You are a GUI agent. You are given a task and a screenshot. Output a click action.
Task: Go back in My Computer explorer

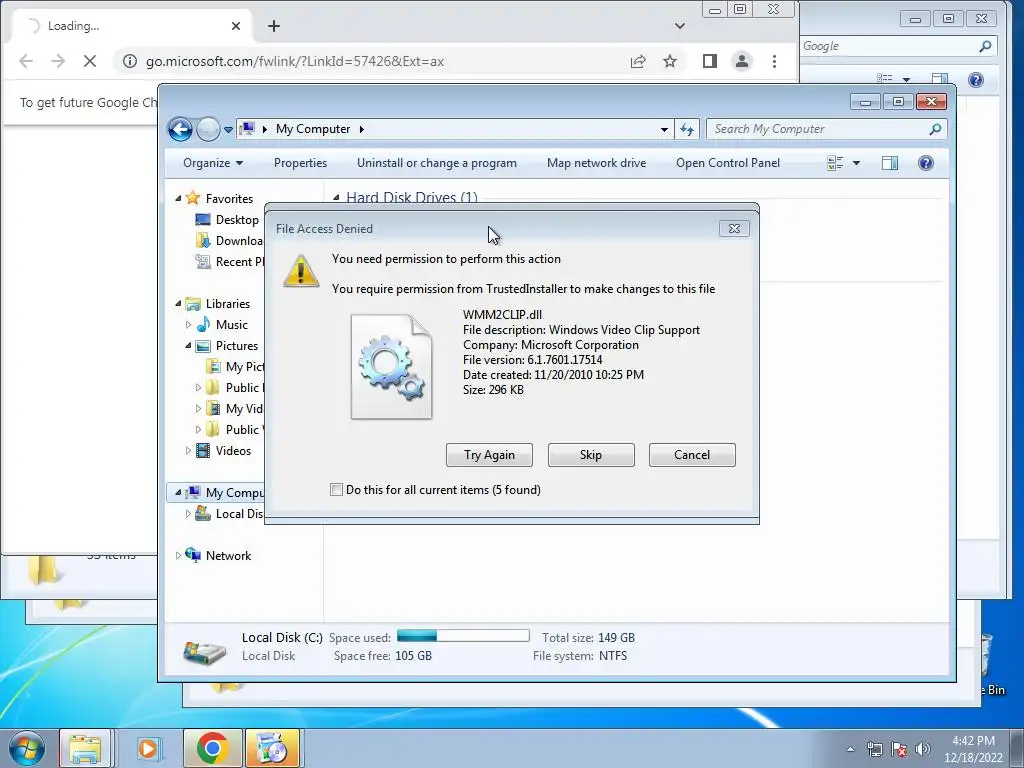tap(180, 129)
